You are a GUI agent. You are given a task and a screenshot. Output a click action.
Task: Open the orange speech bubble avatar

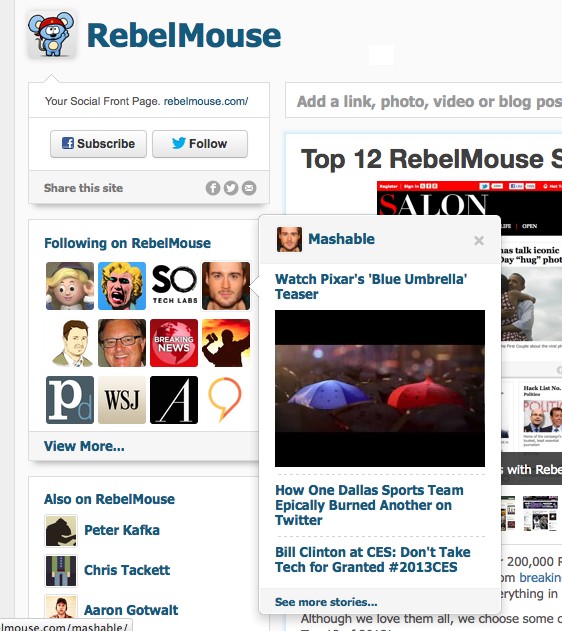pyautogui.click(x=226, y=400)
